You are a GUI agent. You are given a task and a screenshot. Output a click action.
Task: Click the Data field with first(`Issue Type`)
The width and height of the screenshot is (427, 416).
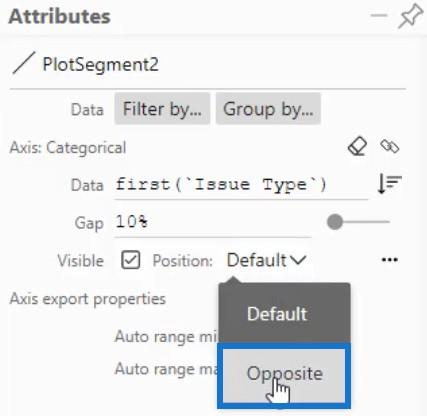point(241,185)
